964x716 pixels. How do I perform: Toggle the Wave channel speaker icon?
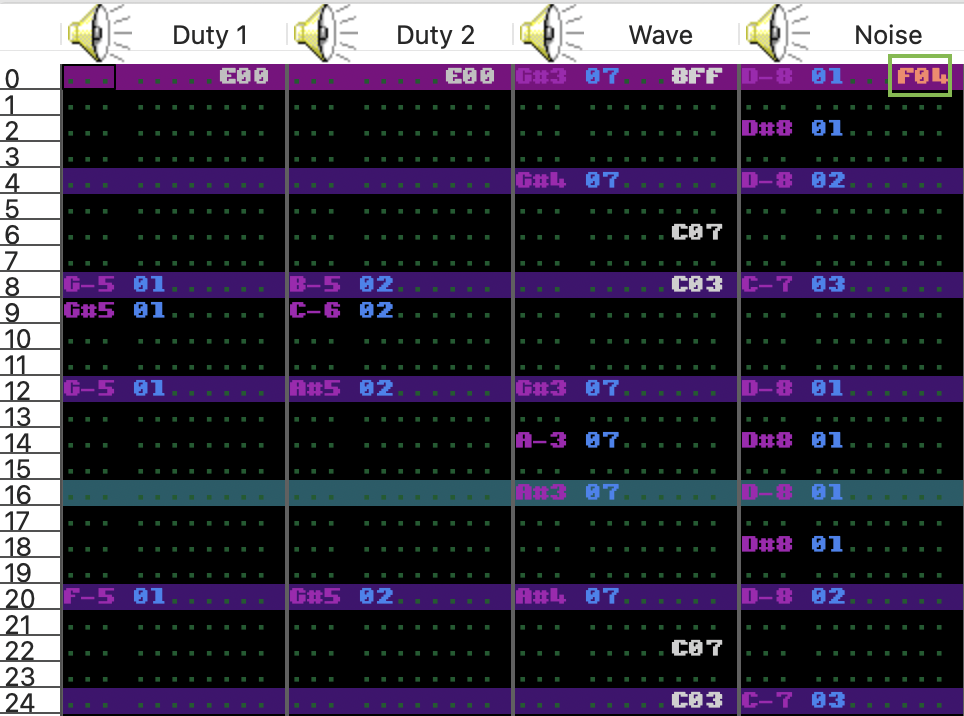point(551,33)
